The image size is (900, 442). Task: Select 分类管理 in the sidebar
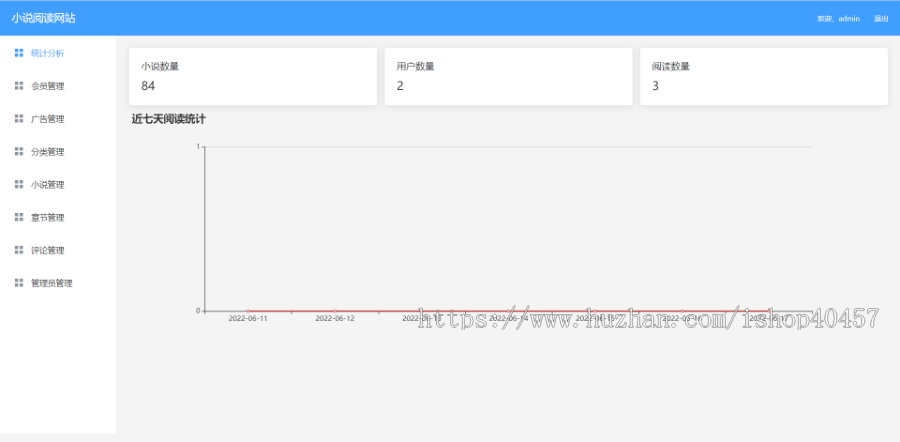tap(58, 152)
